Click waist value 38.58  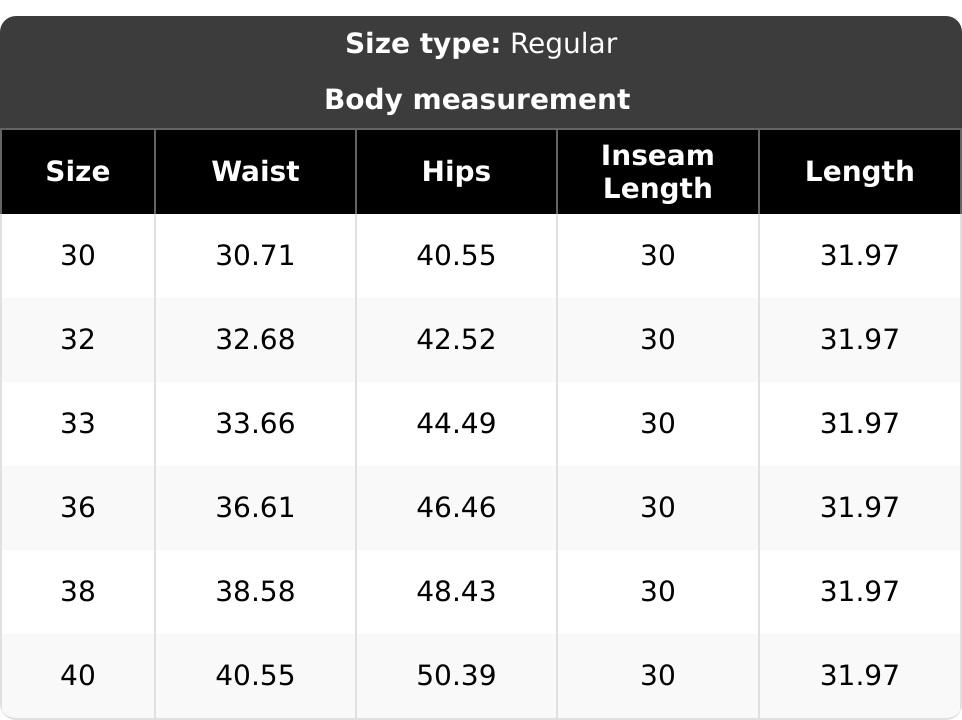pos(255,591)
